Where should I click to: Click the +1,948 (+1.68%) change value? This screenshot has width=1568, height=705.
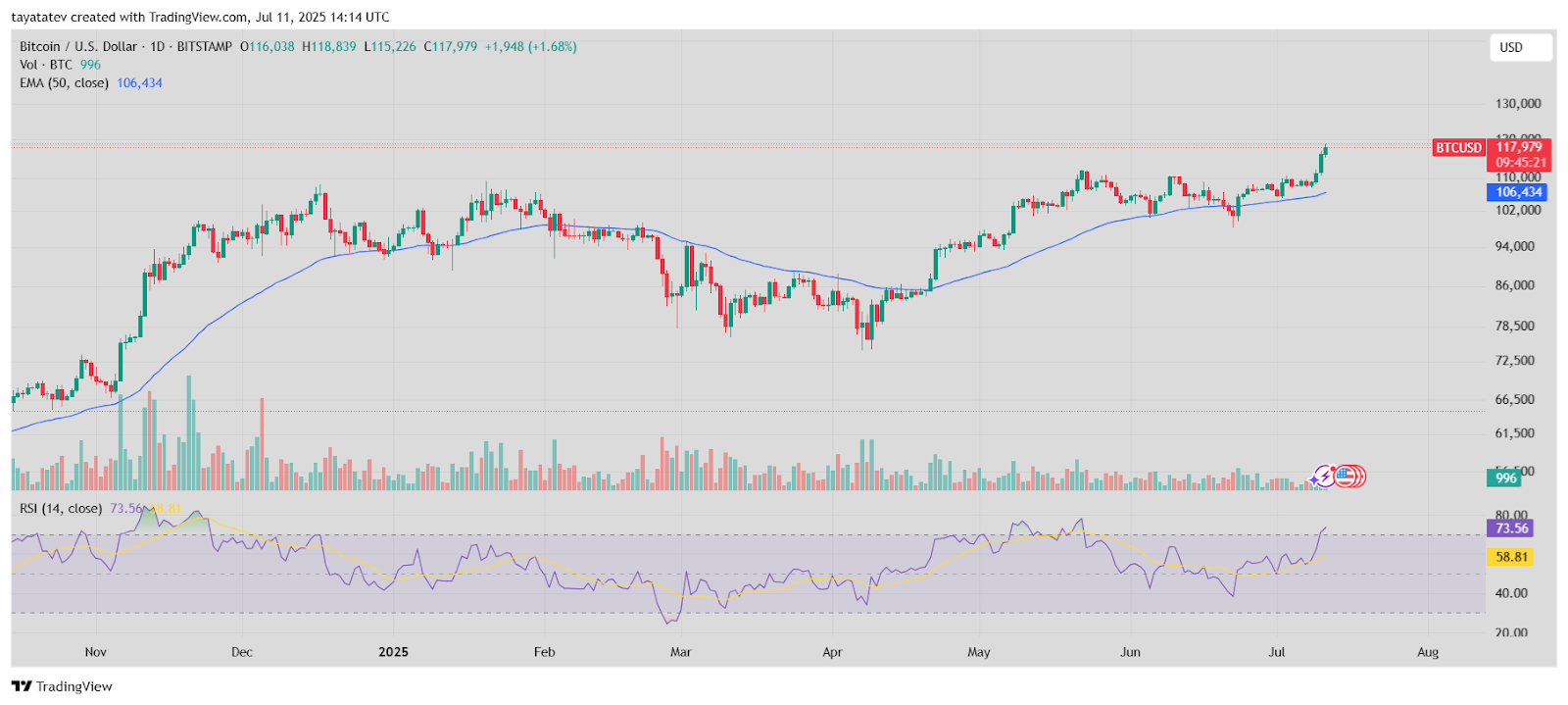click(x=530, y=46)
